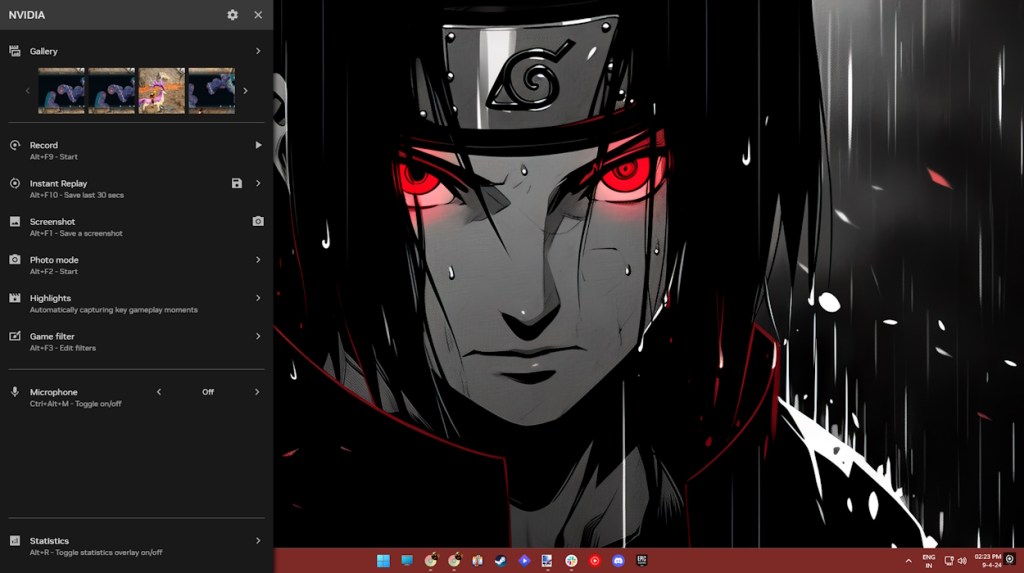This screenshot has width=1024, height=573.
Task: Open NVIDIA overlay settings gear
Action: [232, 14]
